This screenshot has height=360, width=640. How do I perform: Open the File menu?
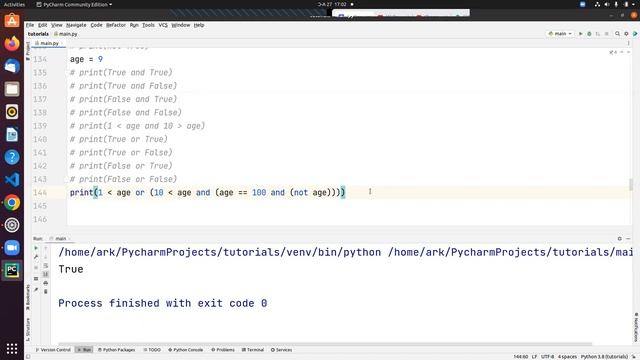tap(30, 25)
